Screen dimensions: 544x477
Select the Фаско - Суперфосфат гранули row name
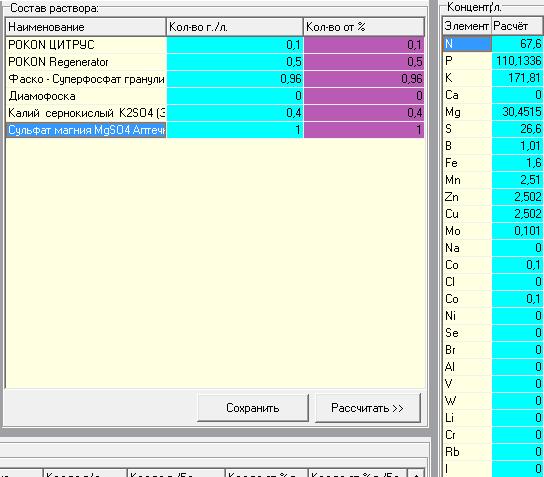point(86,79)
